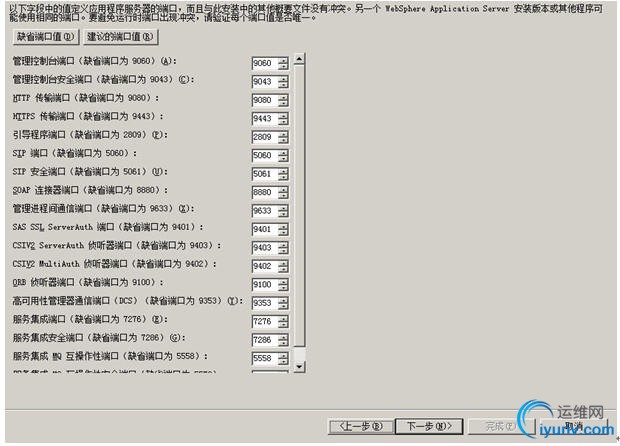Viewport: 620px width, 446px height.
Task: Click the stepper arrows for port 9633
Action: pos(283,211)
